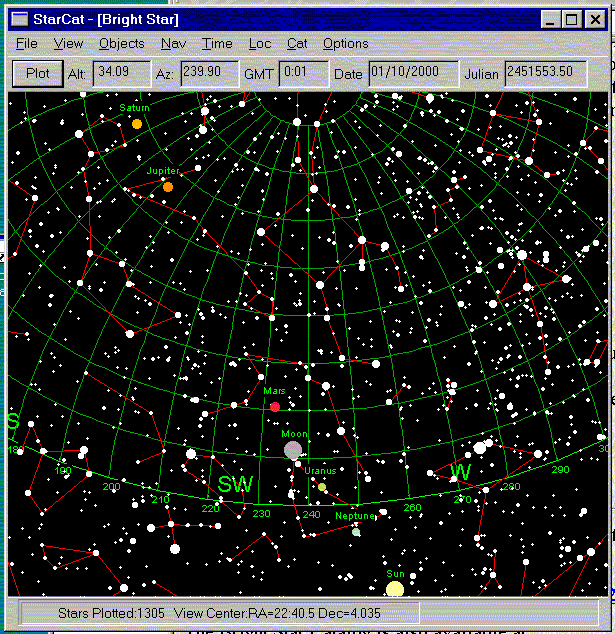Click the Uranus text label

(x=320, y=471)
